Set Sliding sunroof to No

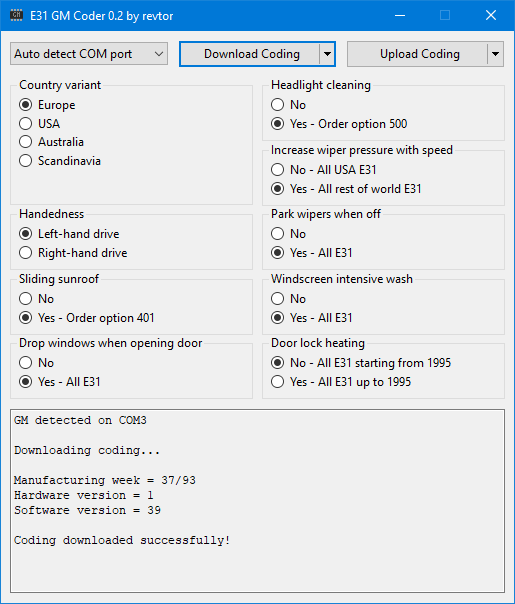[37, 299]
